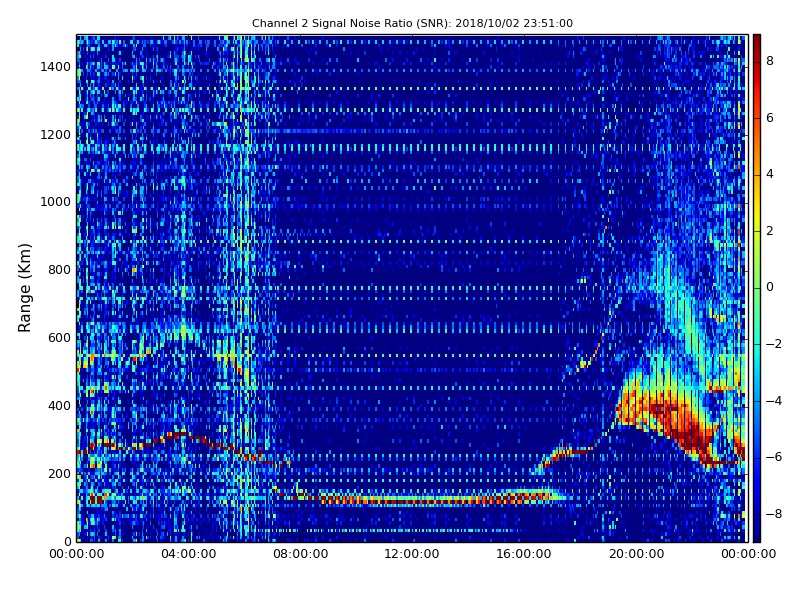This screenshot has width=800, height=600.
Task: Click the 1200 range tick label
Action: 56,135
